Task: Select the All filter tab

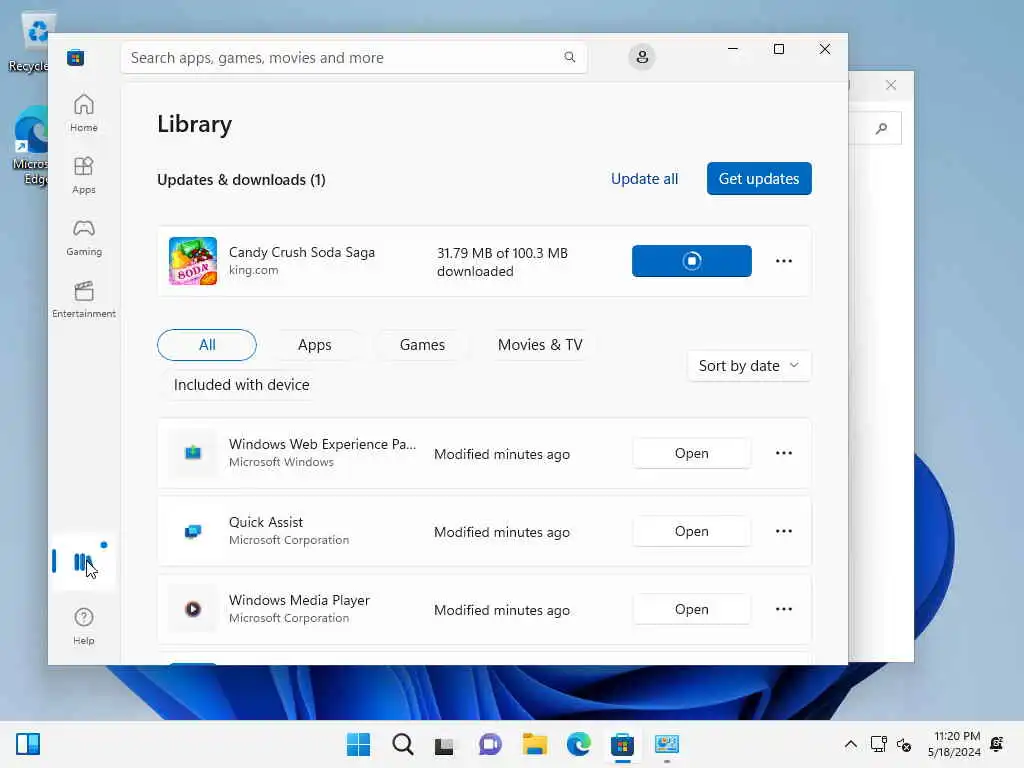Action: pos(207,345)
